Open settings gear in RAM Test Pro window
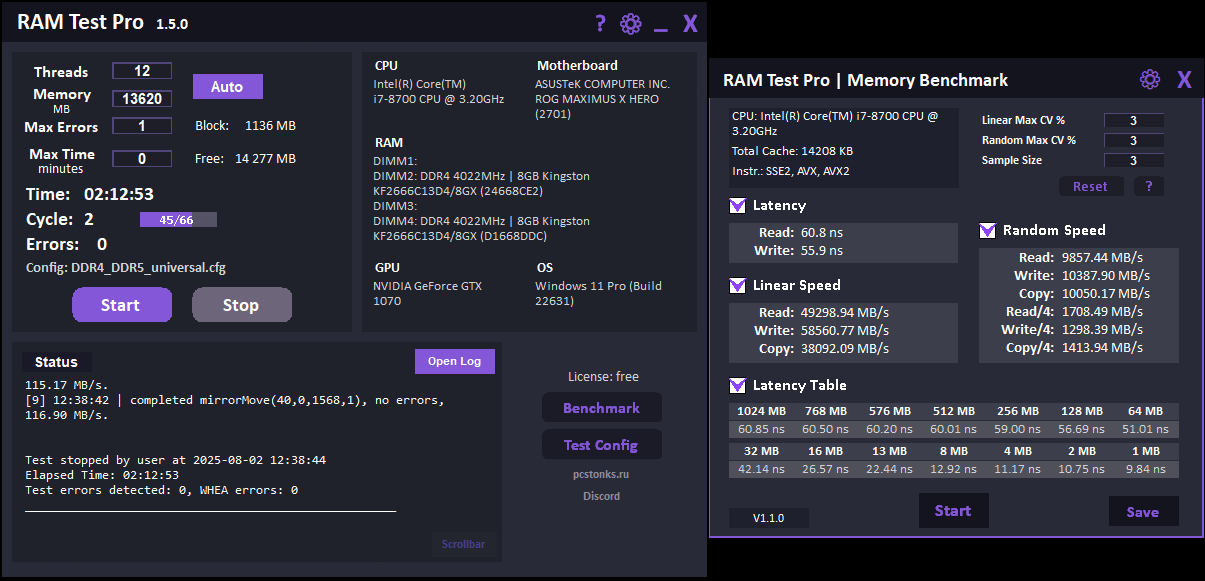The image size is (1205, 581). [630, 24]
